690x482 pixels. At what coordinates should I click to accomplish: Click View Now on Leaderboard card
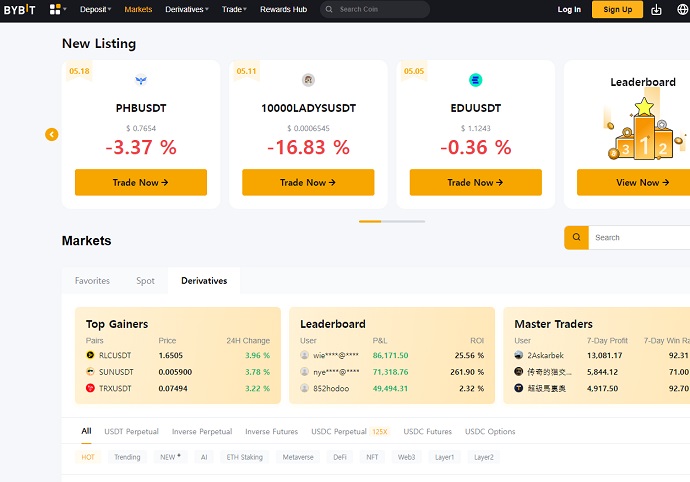pos(634,182)
